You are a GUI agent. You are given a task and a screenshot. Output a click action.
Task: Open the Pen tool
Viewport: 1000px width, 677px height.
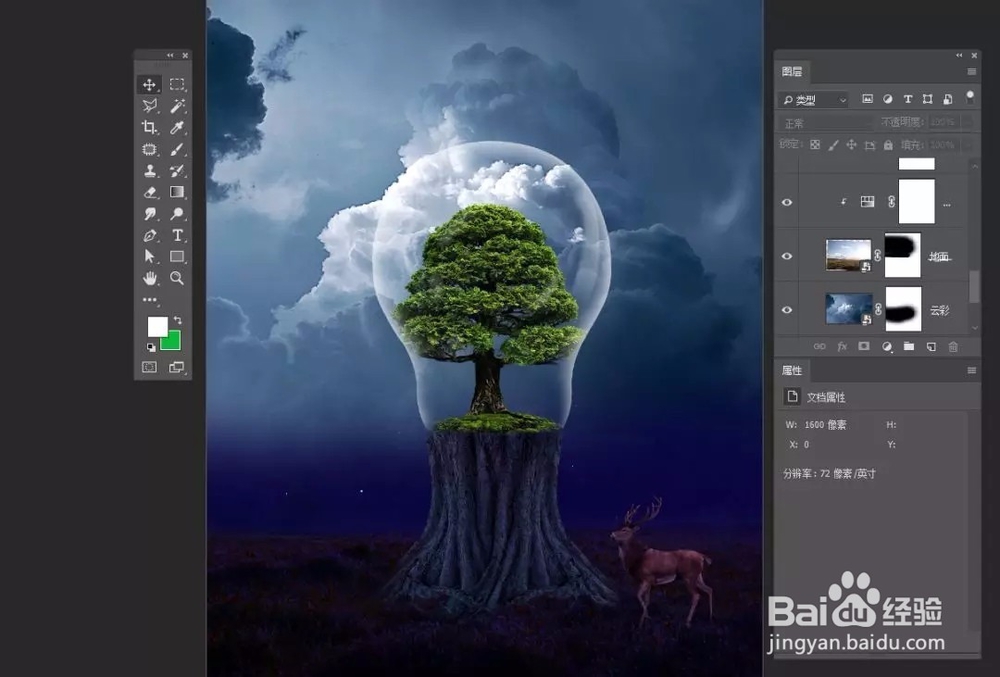(x=148, y=236)
